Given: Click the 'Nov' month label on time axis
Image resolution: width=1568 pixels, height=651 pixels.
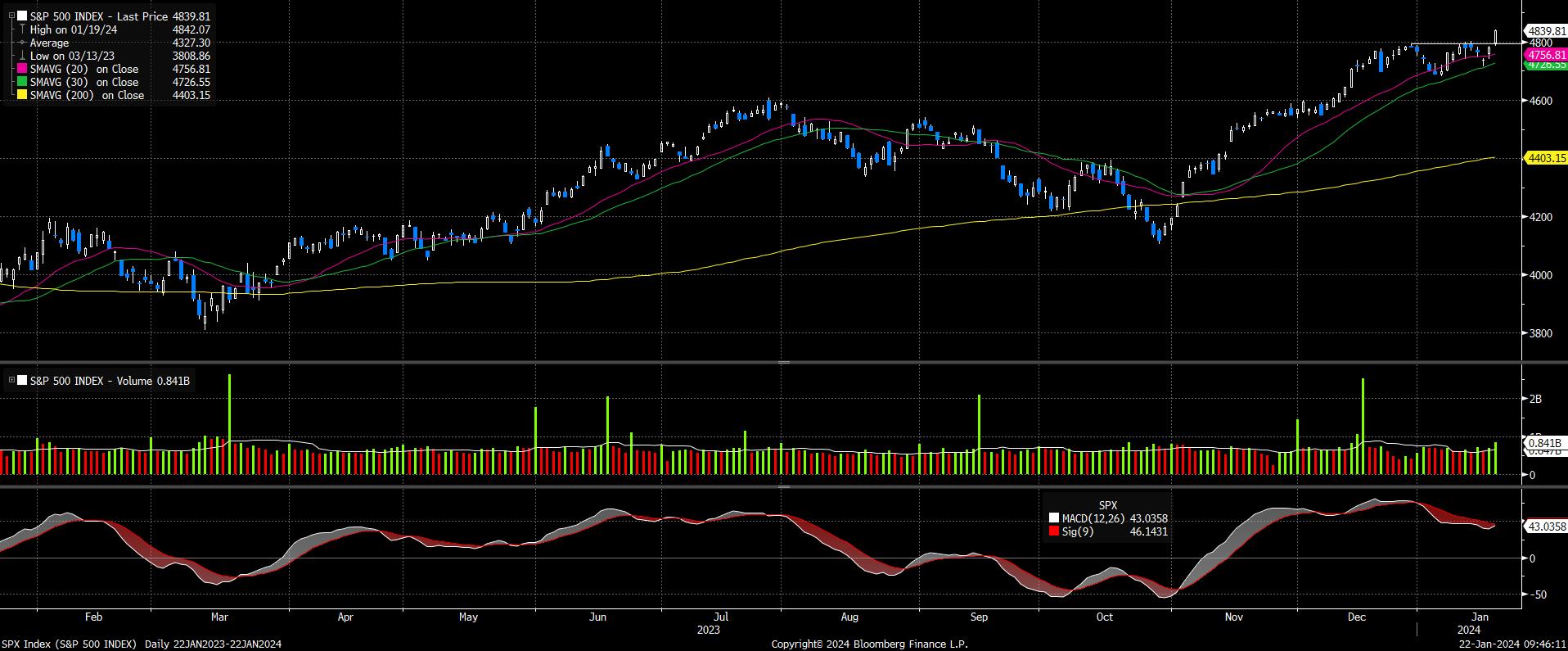Looking at the screenshot, I should (1234, 617).
